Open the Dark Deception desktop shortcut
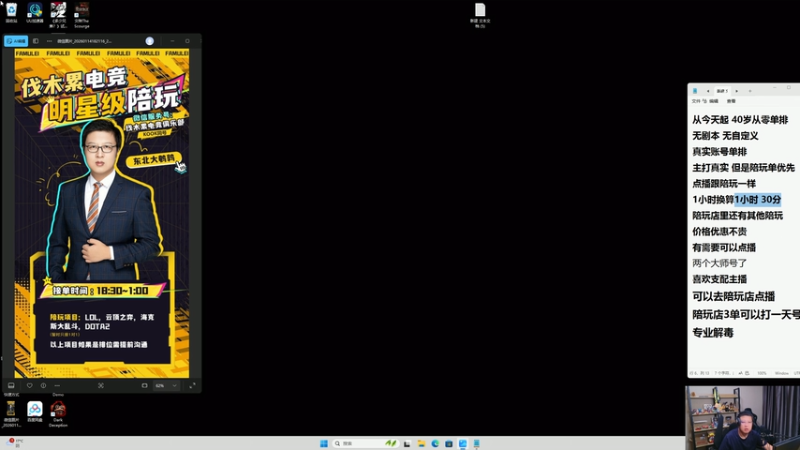 58,413
